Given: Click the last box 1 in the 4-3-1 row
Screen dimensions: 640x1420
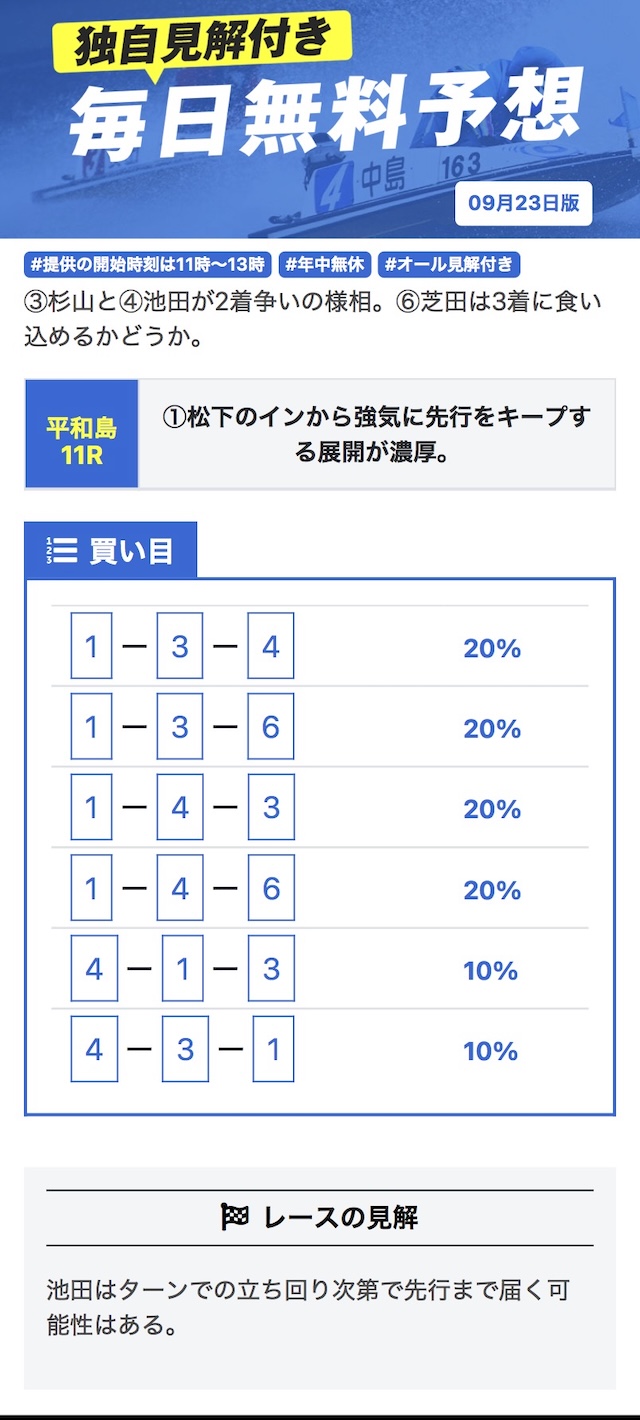Looking at the screenshot, I should pyautogui.click(x=273, y=1049).
